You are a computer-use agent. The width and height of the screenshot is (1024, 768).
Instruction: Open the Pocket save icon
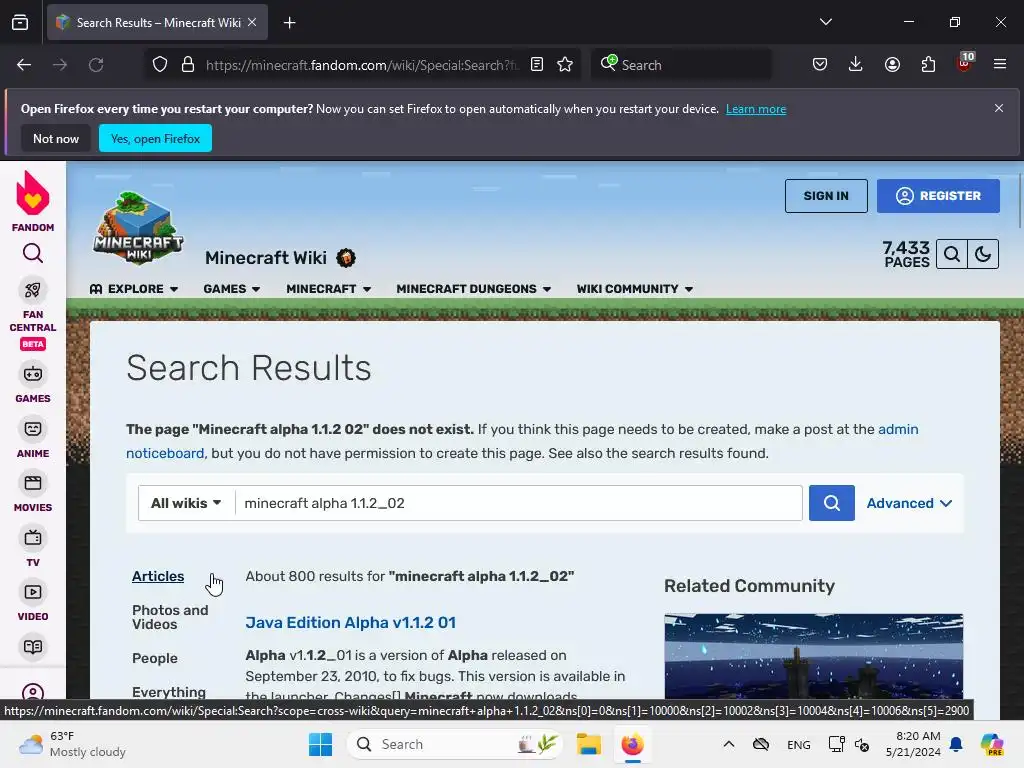820,65
